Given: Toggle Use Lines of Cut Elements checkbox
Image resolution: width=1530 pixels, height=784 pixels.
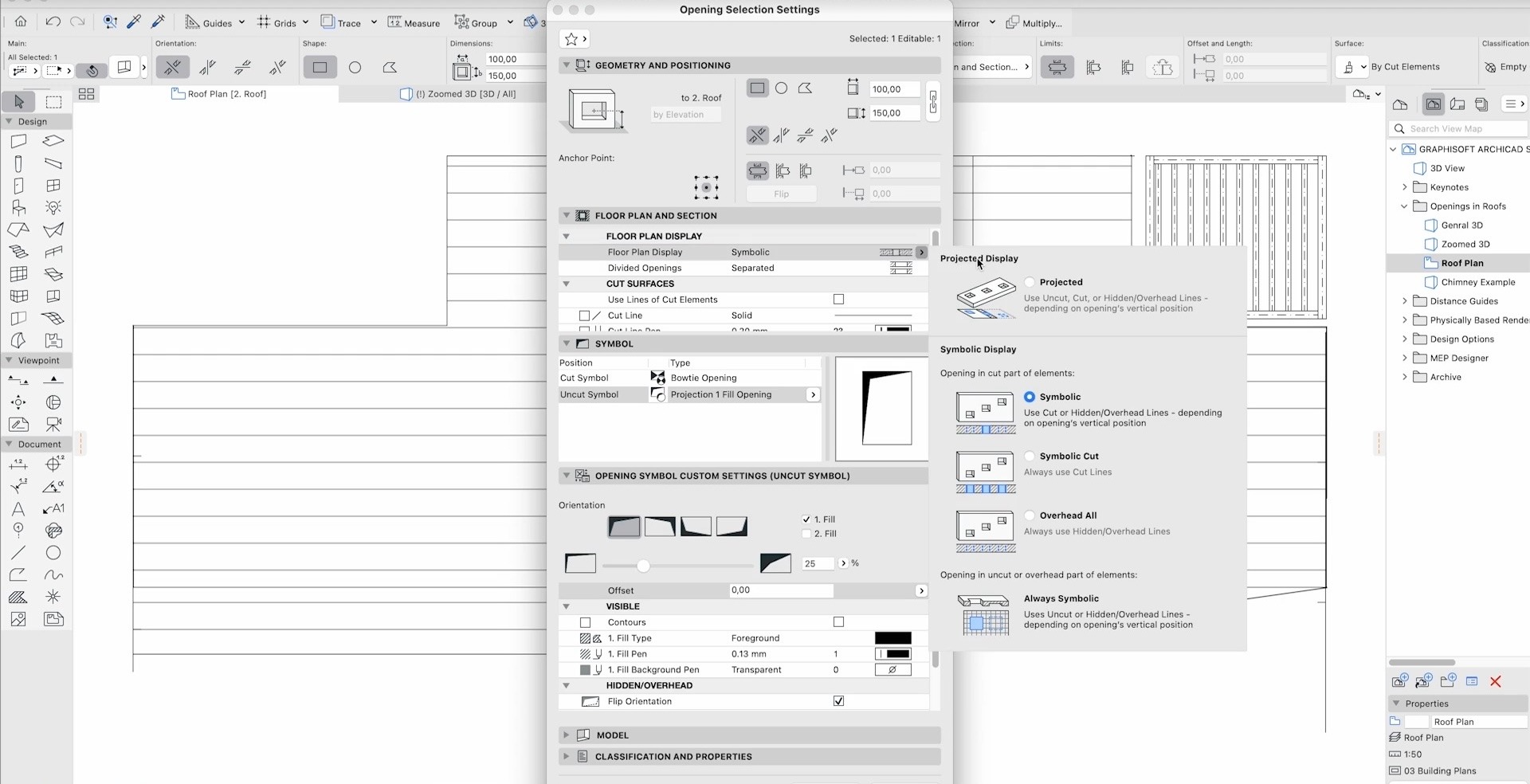Looking at the screenshot, I should [x=838, y=300].
